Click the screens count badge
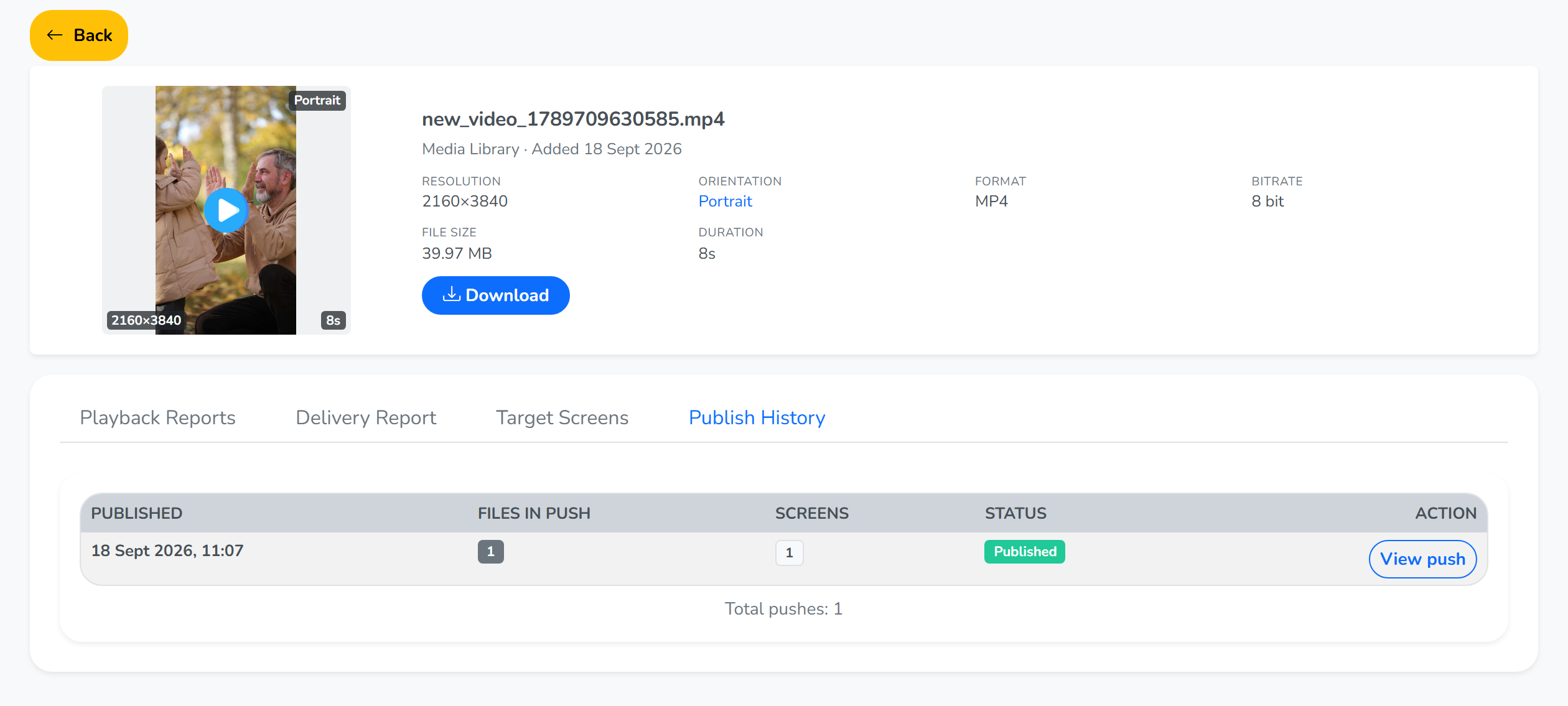This screenshot has height=706, width=1568. [790, 553]
